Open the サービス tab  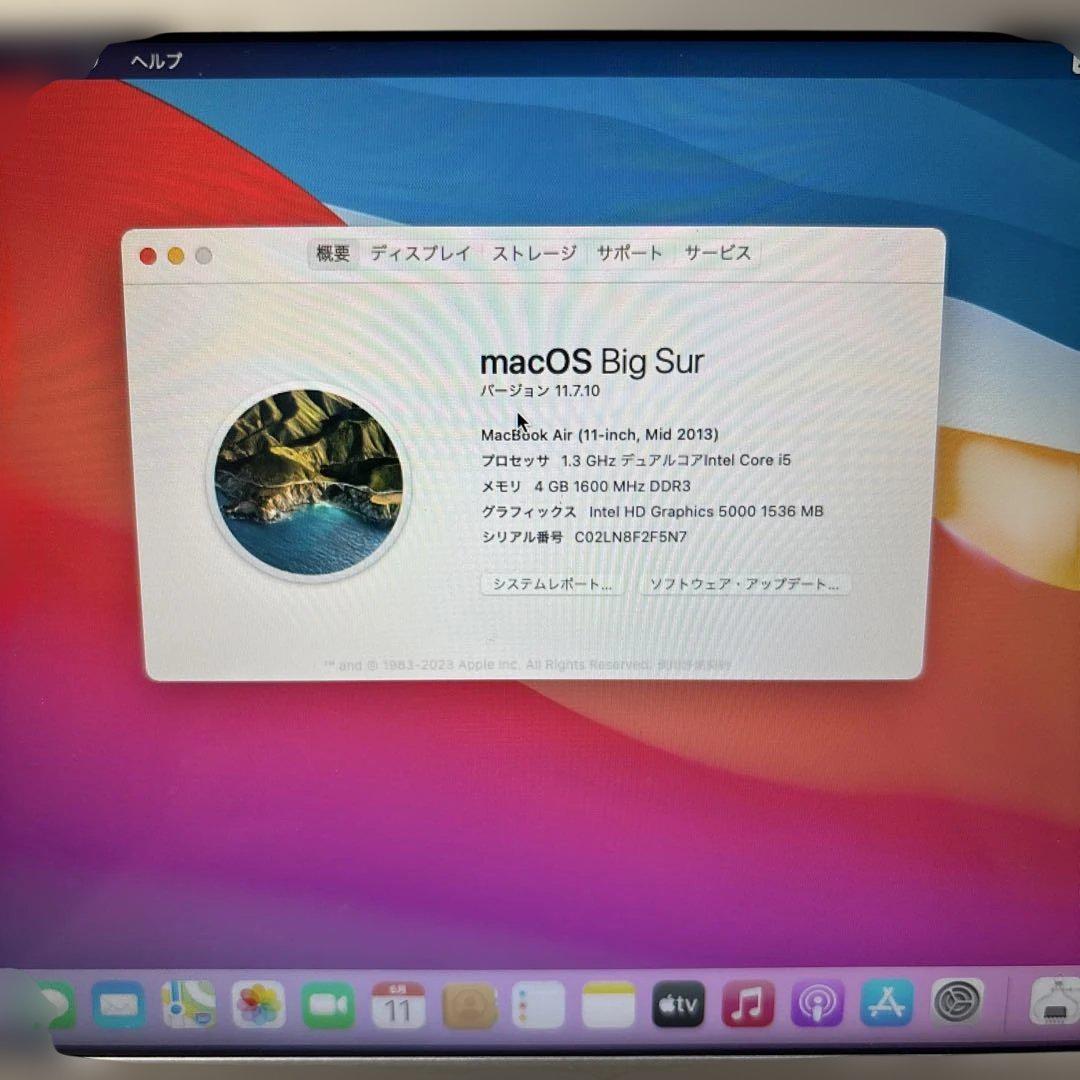click(717, 253)
